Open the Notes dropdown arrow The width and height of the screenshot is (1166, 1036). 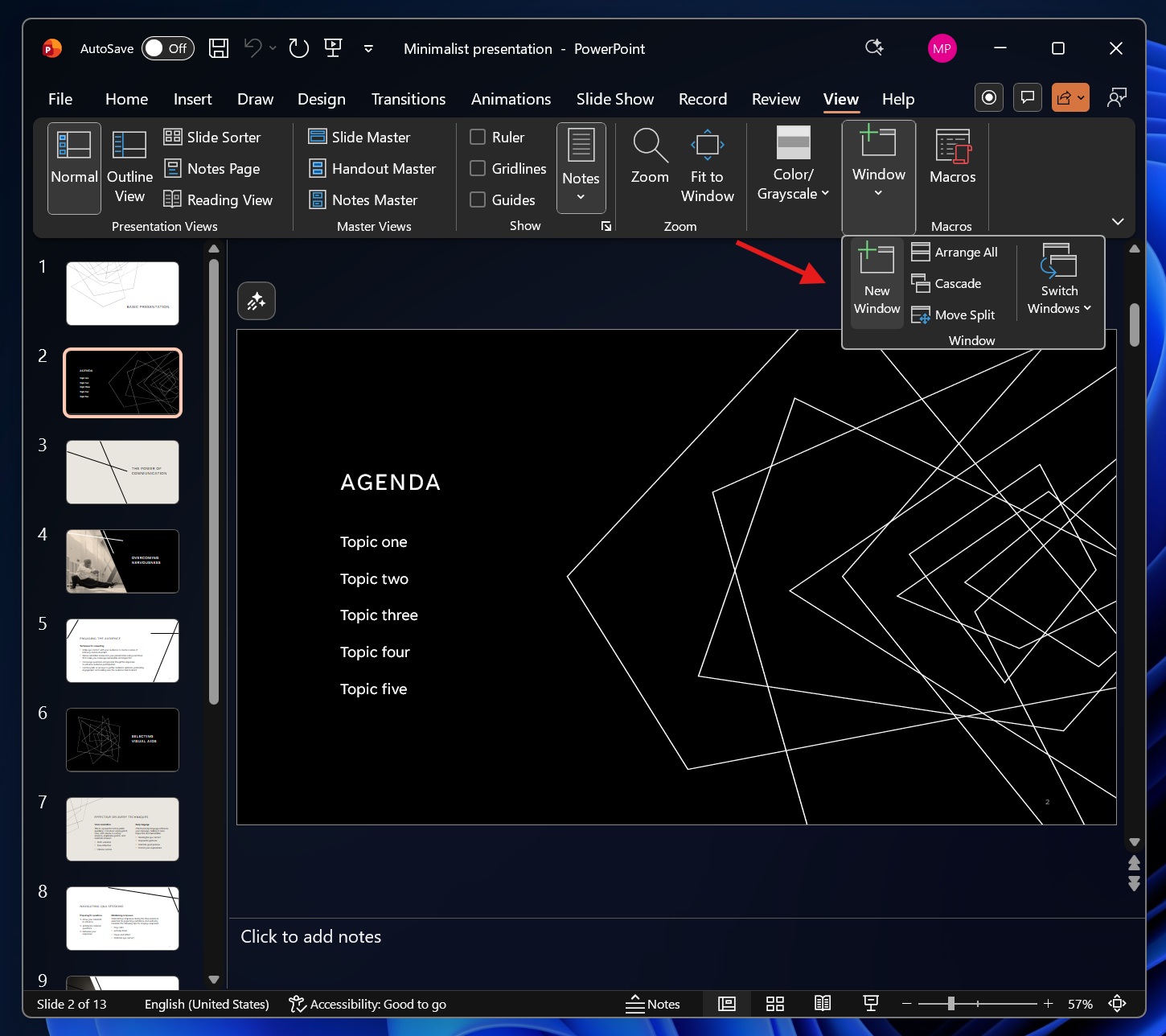coord(581,195)
